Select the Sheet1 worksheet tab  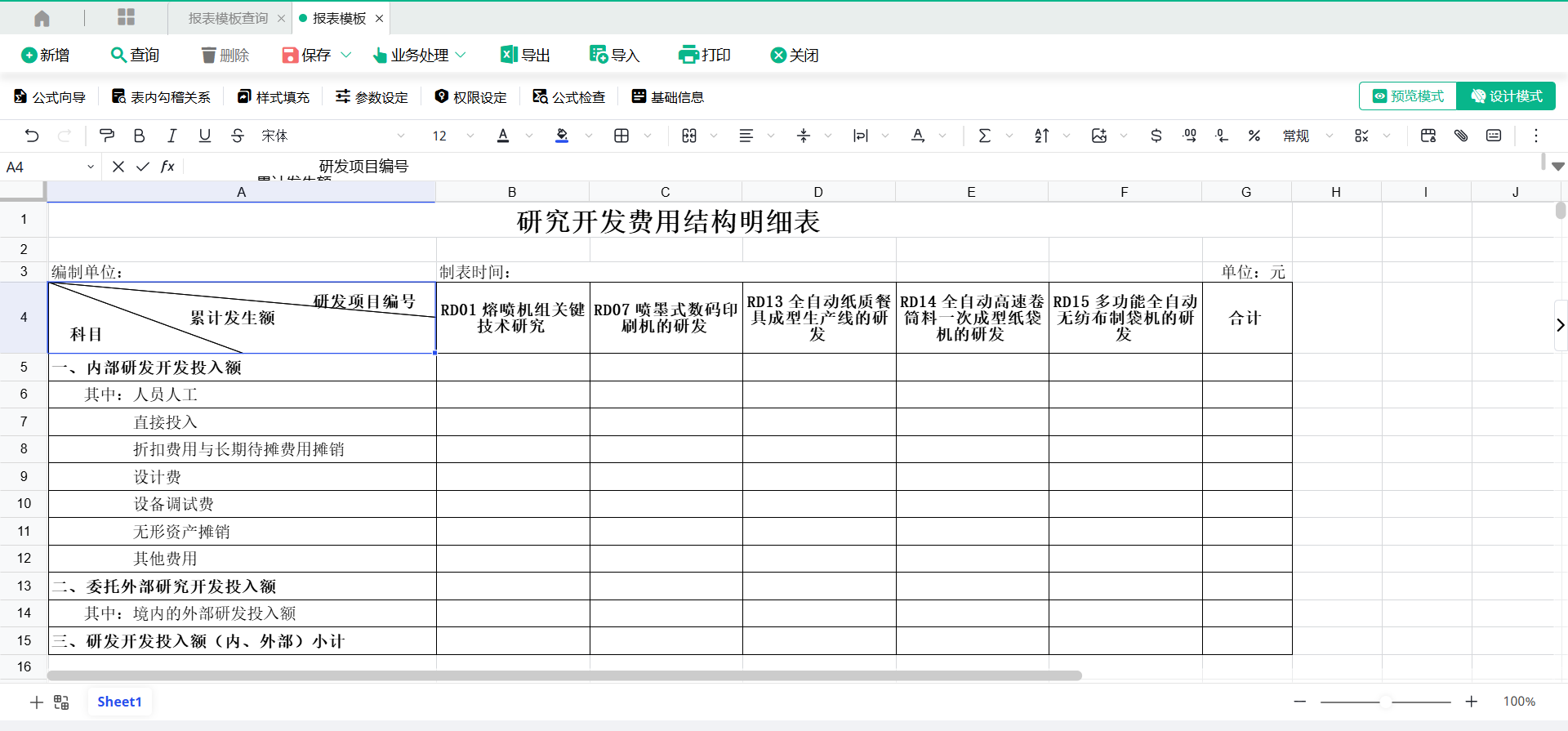click(119, 702)
